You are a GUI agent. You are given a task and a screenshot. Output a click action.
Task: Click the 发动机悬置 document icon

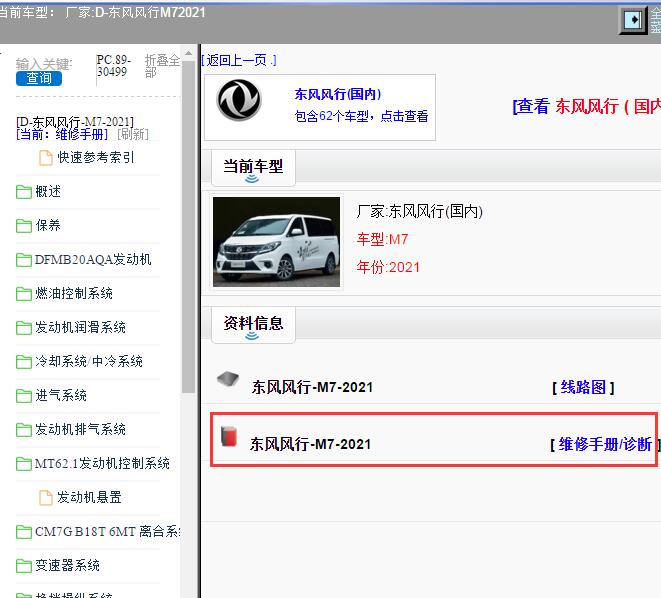[46, 498]
